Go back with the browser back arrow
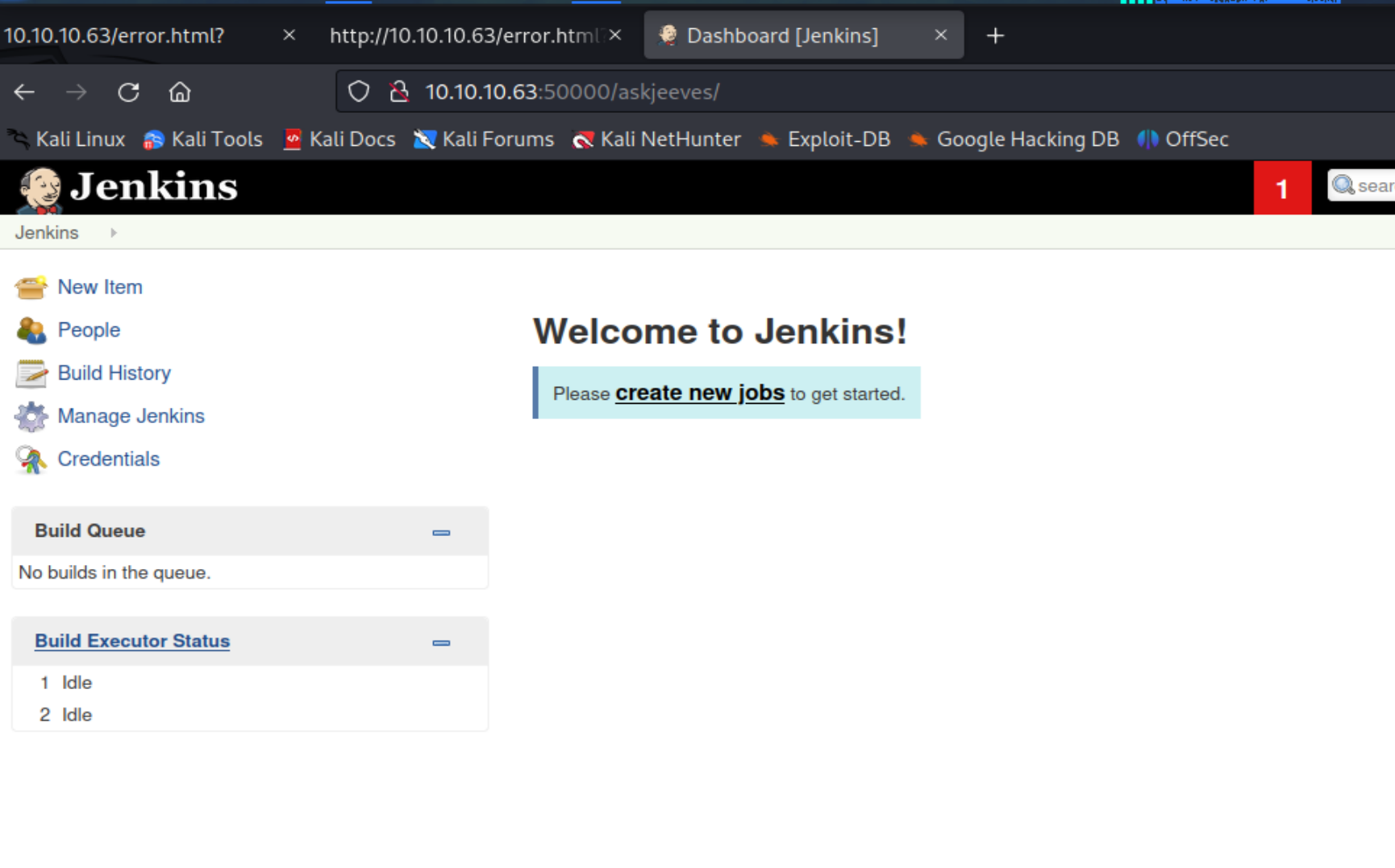The height and width of the screenshot is (868, 1395). coord(24,92)
